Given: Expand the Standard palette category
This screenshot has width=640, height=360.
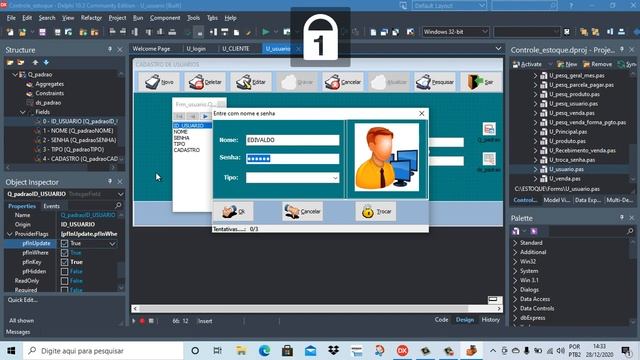Looking at the screenshot, I should (515, 242).
